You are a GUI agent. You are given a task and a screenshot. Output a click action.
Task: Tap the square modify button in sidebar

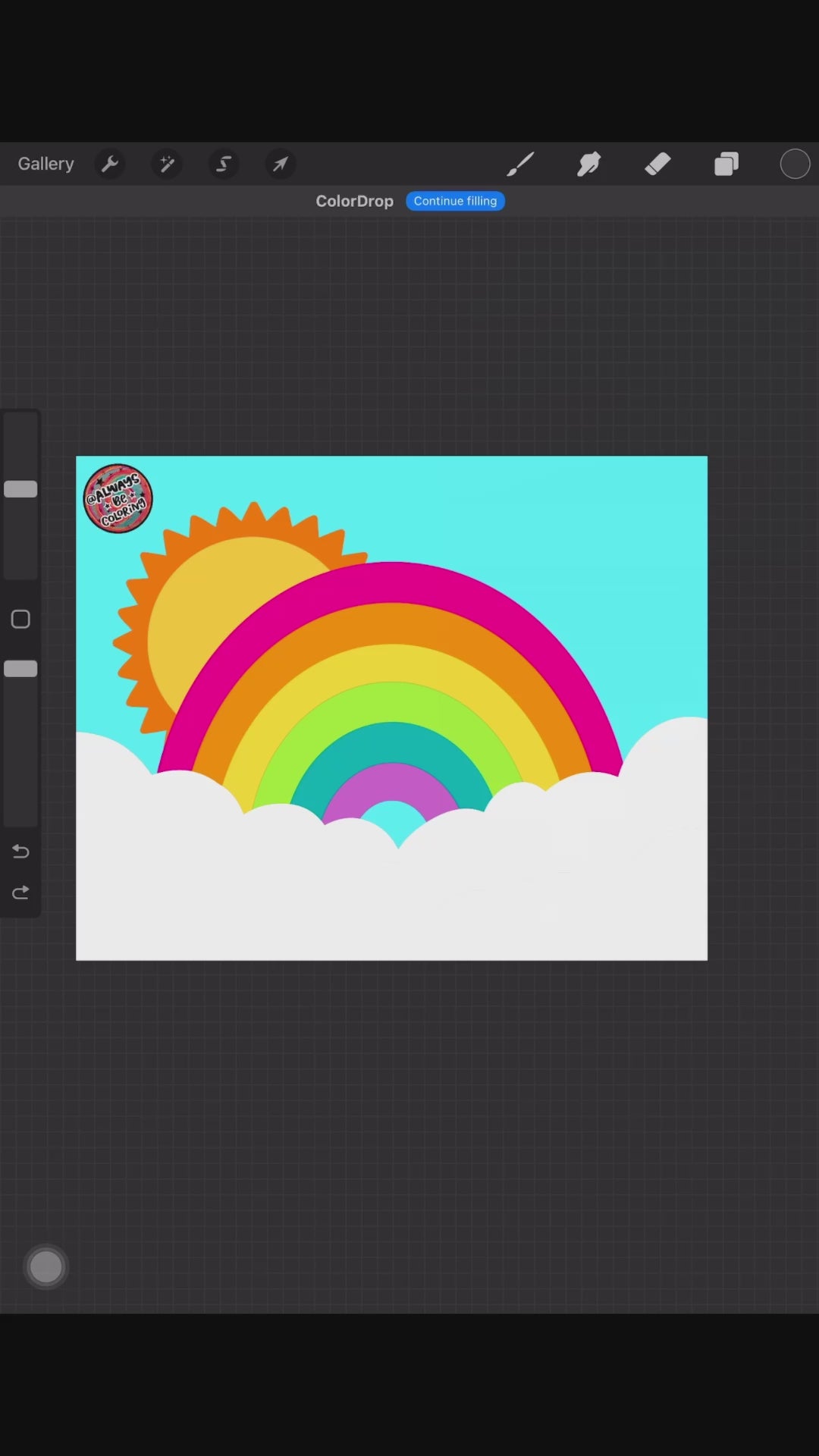20,620
